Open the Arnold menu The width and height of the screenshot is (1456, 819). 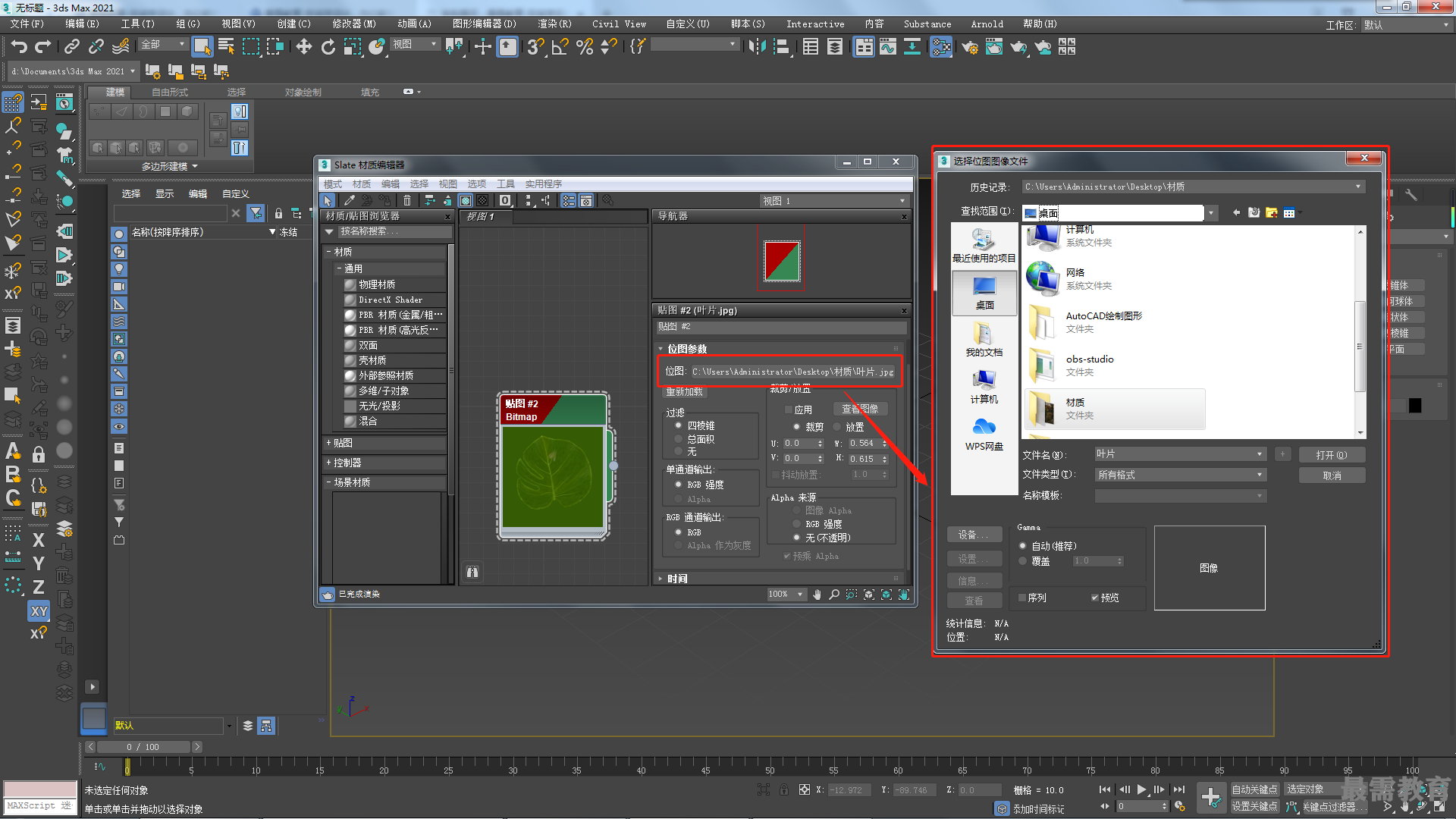tap(987, 24)
